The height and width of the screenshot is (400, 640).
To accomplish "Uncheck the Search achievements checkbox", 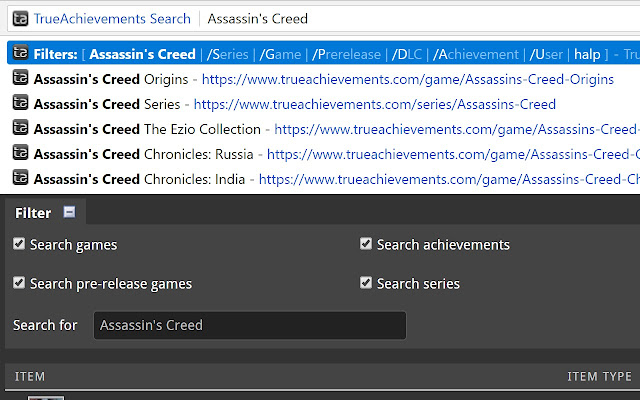I will [366, 244].
